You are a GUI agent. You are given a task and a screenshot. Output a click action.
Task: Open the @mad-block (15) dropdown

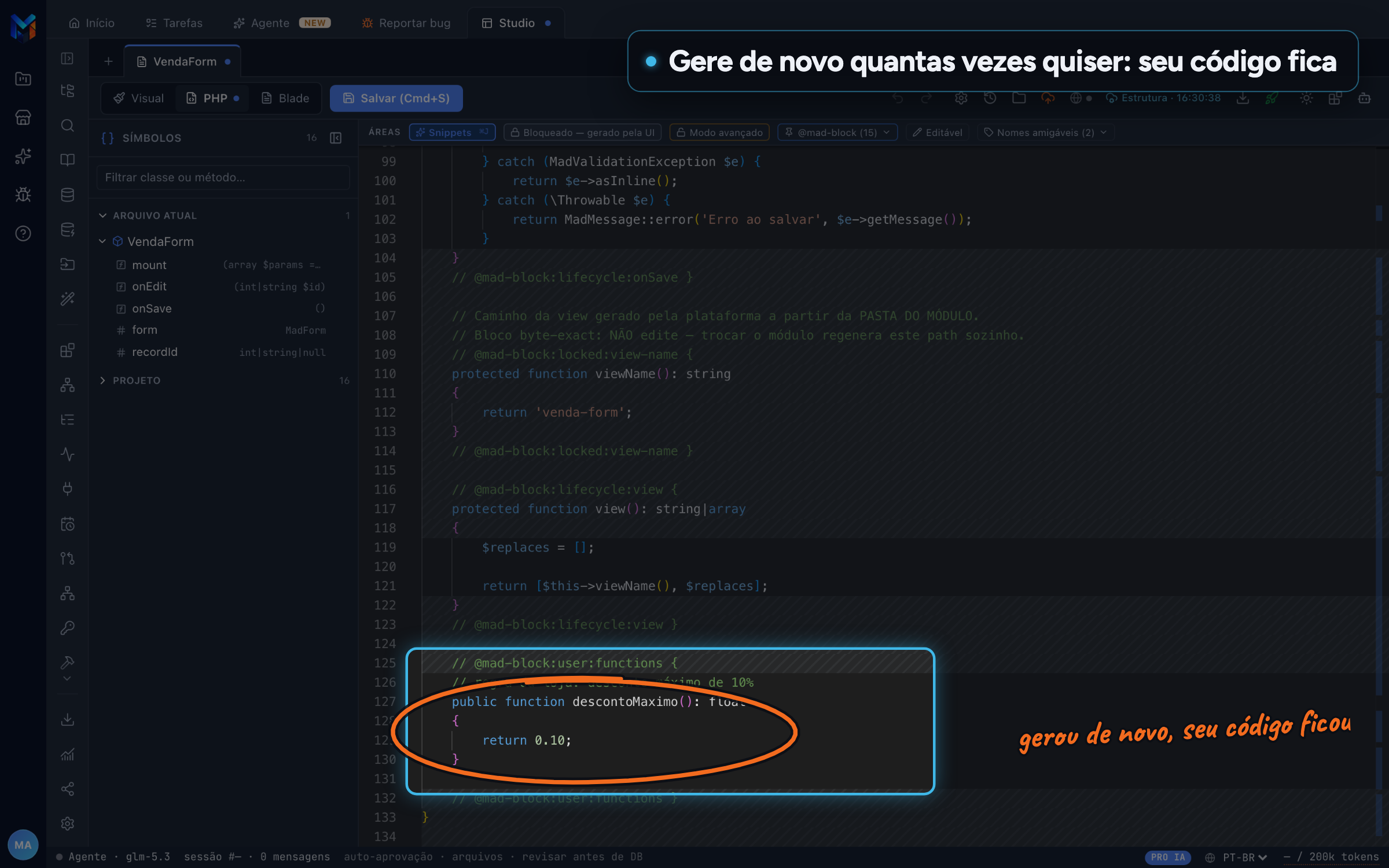pyautogui.click(x=837, y=133)
